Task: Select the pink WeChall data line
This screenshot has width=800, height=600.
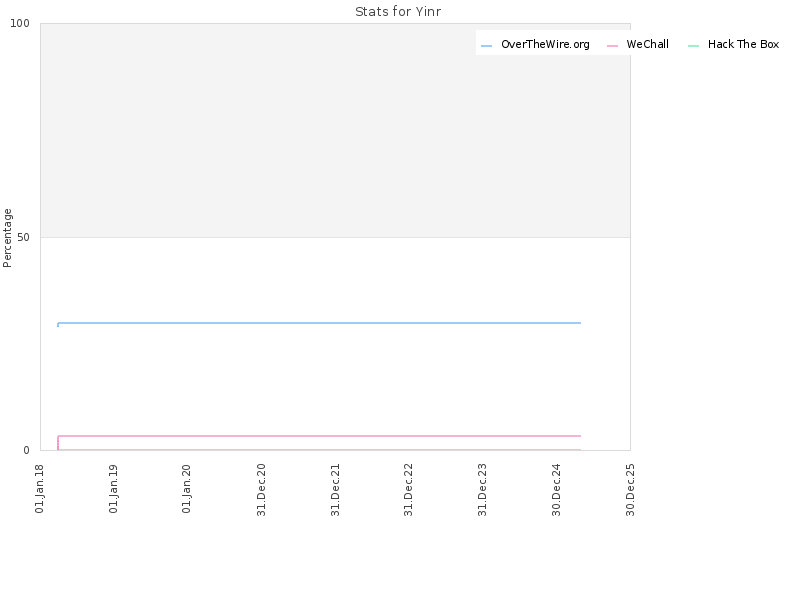Action: pyautogui.click(x=319, y=436)
